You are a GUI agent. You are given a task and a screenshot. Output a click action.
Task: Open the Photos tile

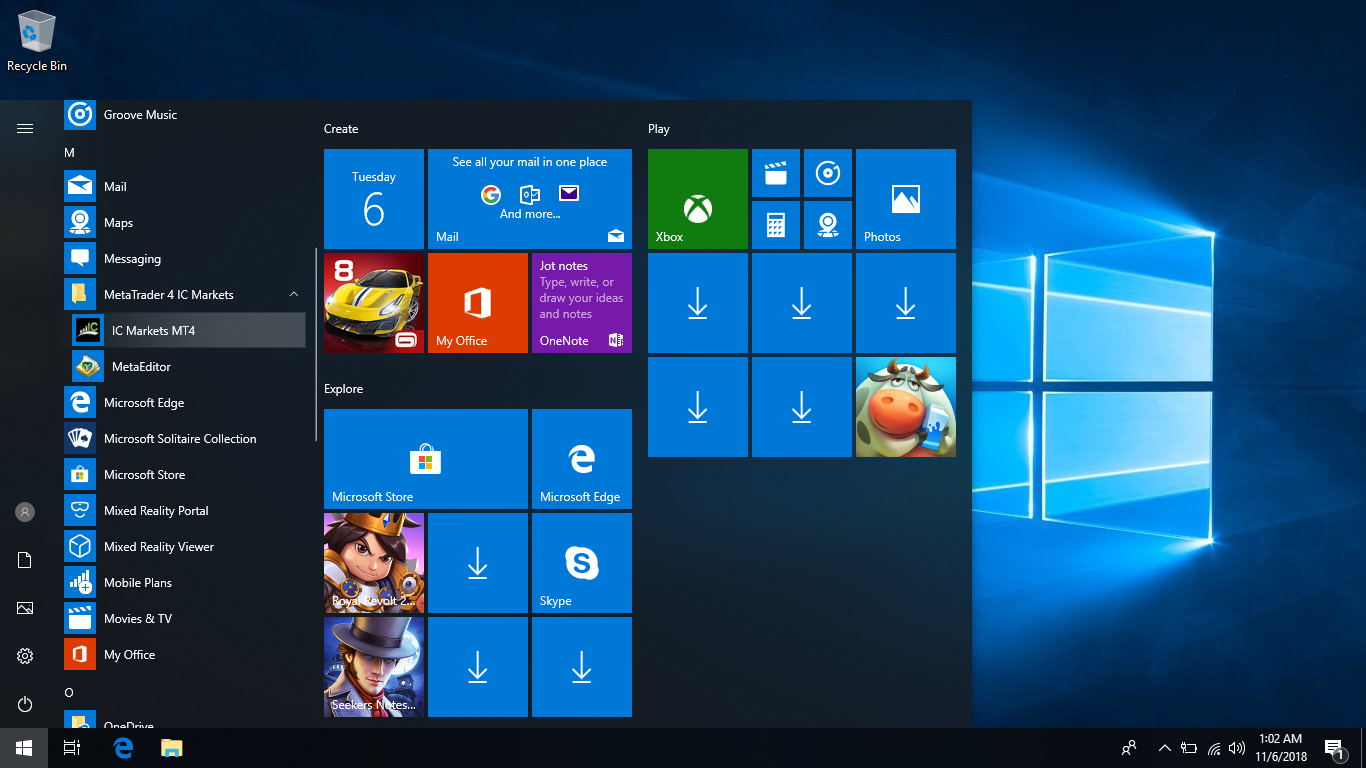click(906, 199)
